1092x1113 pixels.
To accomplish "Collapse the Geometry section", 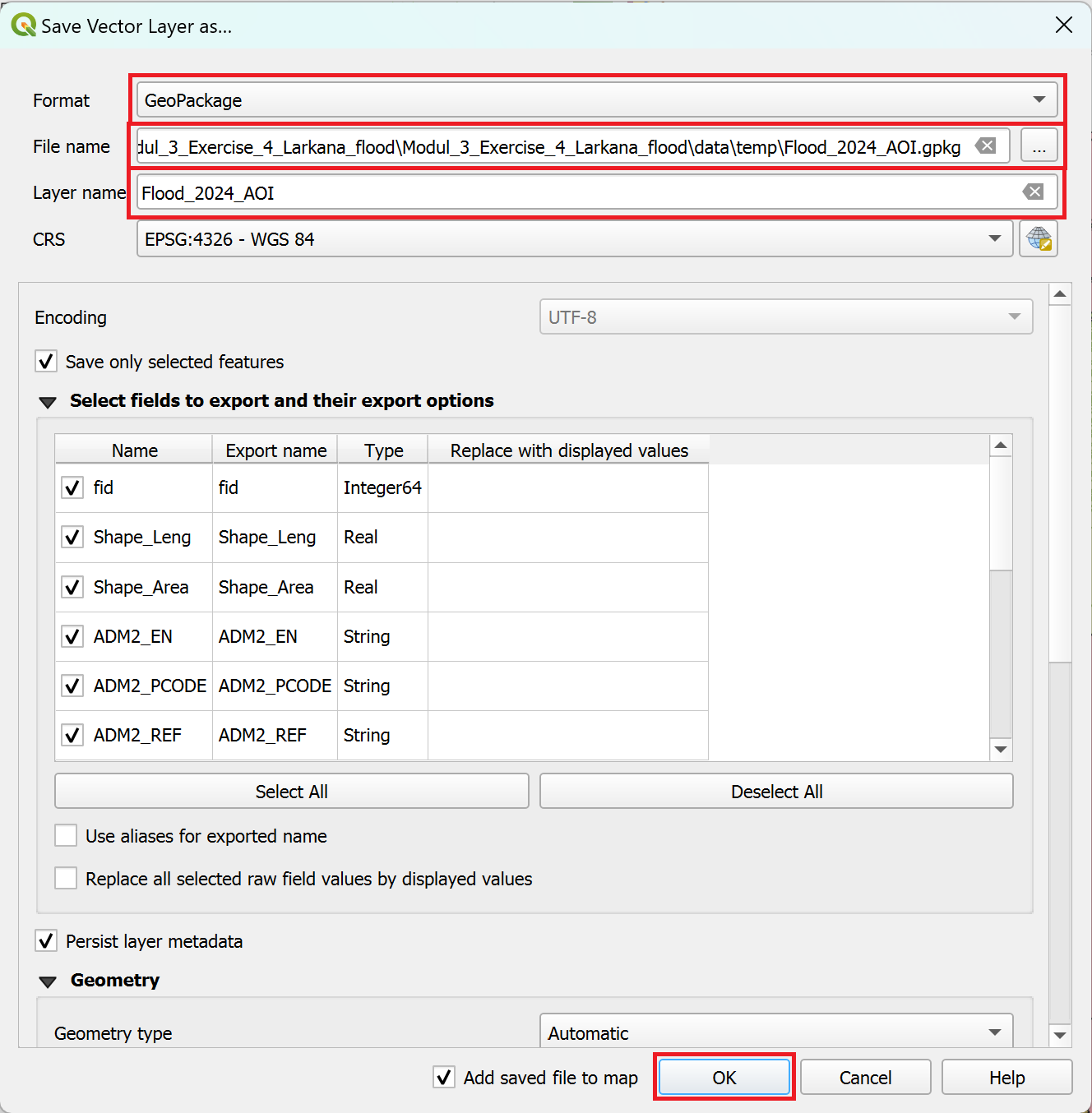I will coord(48,981).
